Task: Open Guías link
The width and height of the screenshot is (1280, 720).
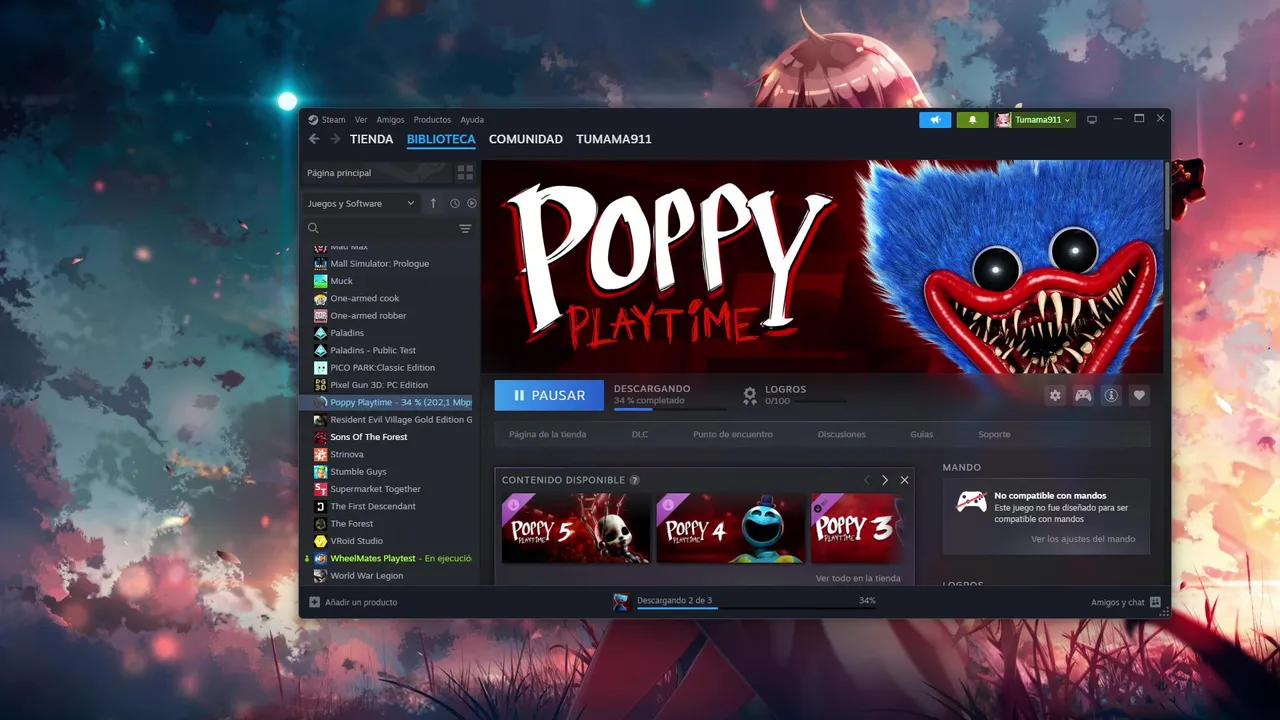Action: coord(922,435)
